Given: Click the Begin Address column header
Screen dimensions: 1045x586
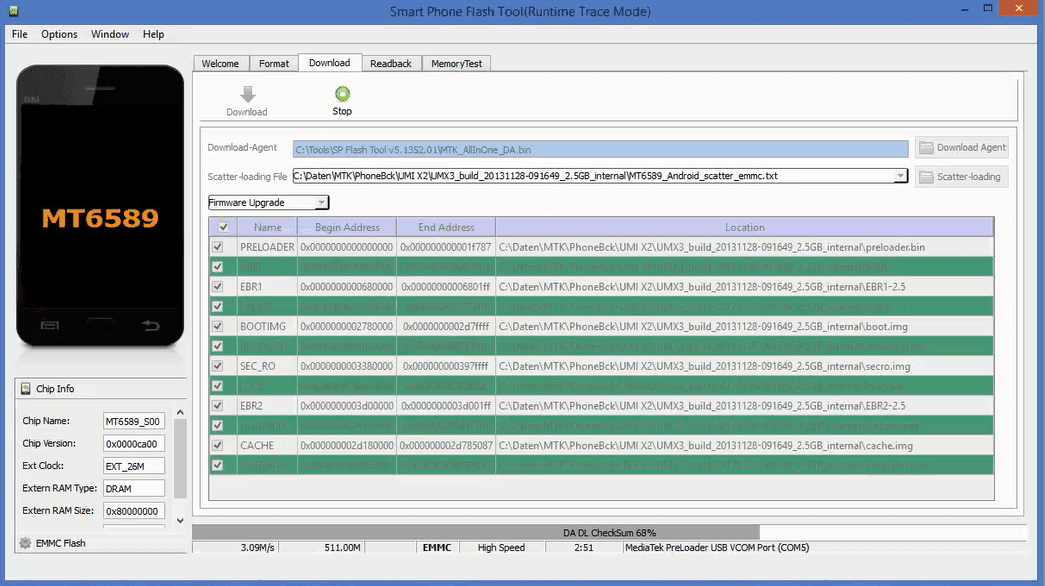Looking at the screenshot, I should [x=347, y=227].
